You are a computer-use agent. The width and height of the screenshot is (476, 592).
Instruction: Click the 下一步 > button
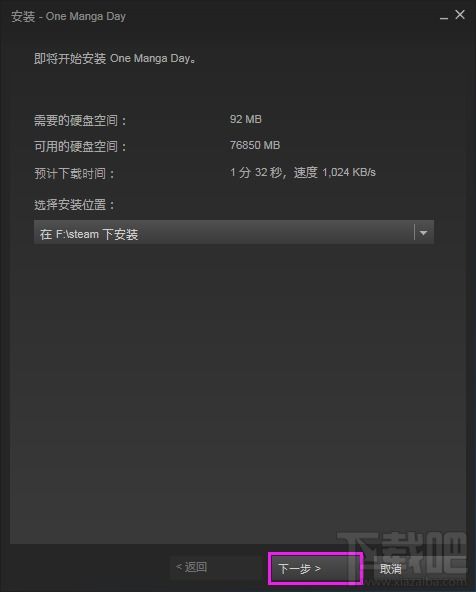pyautogui.click(x=316, y=568)
